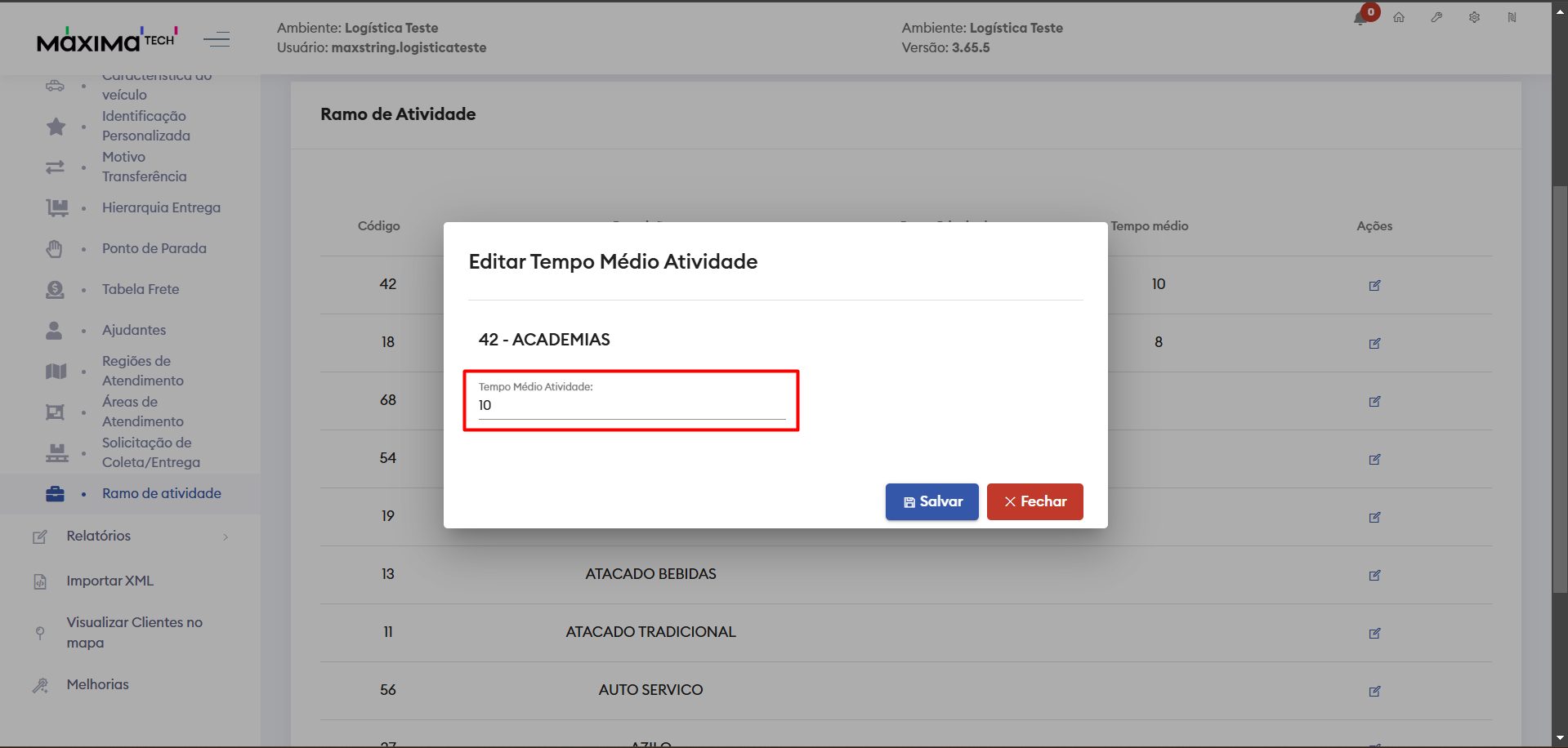The height and width of the screenshot is (748, 1568).
Task: Go to the home icon in header
Action: tap(1399, 17)
